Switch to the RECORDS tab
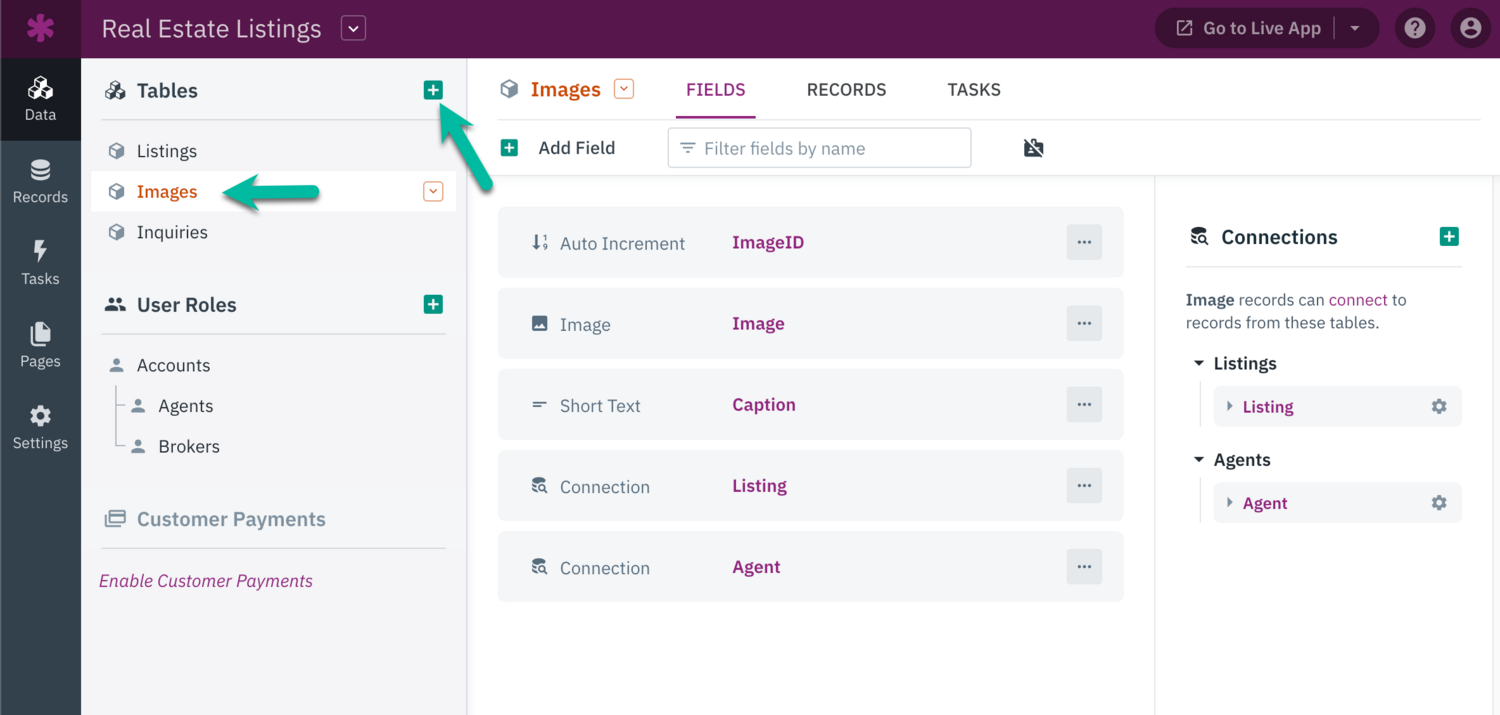 coord(846,89)
